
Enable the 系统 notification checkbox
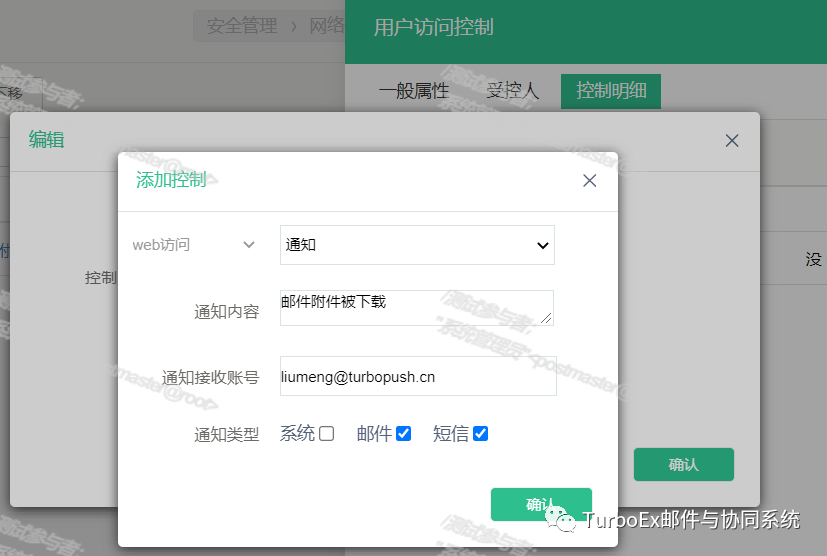tap(326, 434)
